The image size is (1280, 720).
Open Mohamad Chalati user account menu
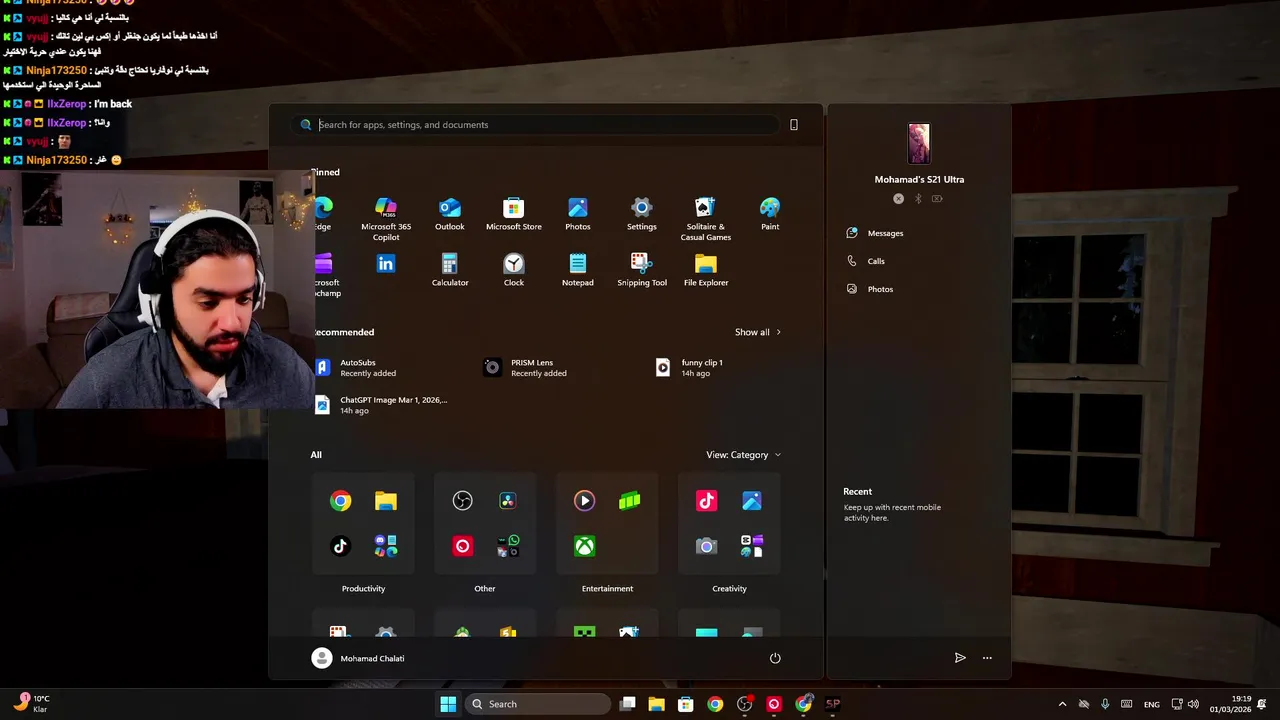click(358, 658)
